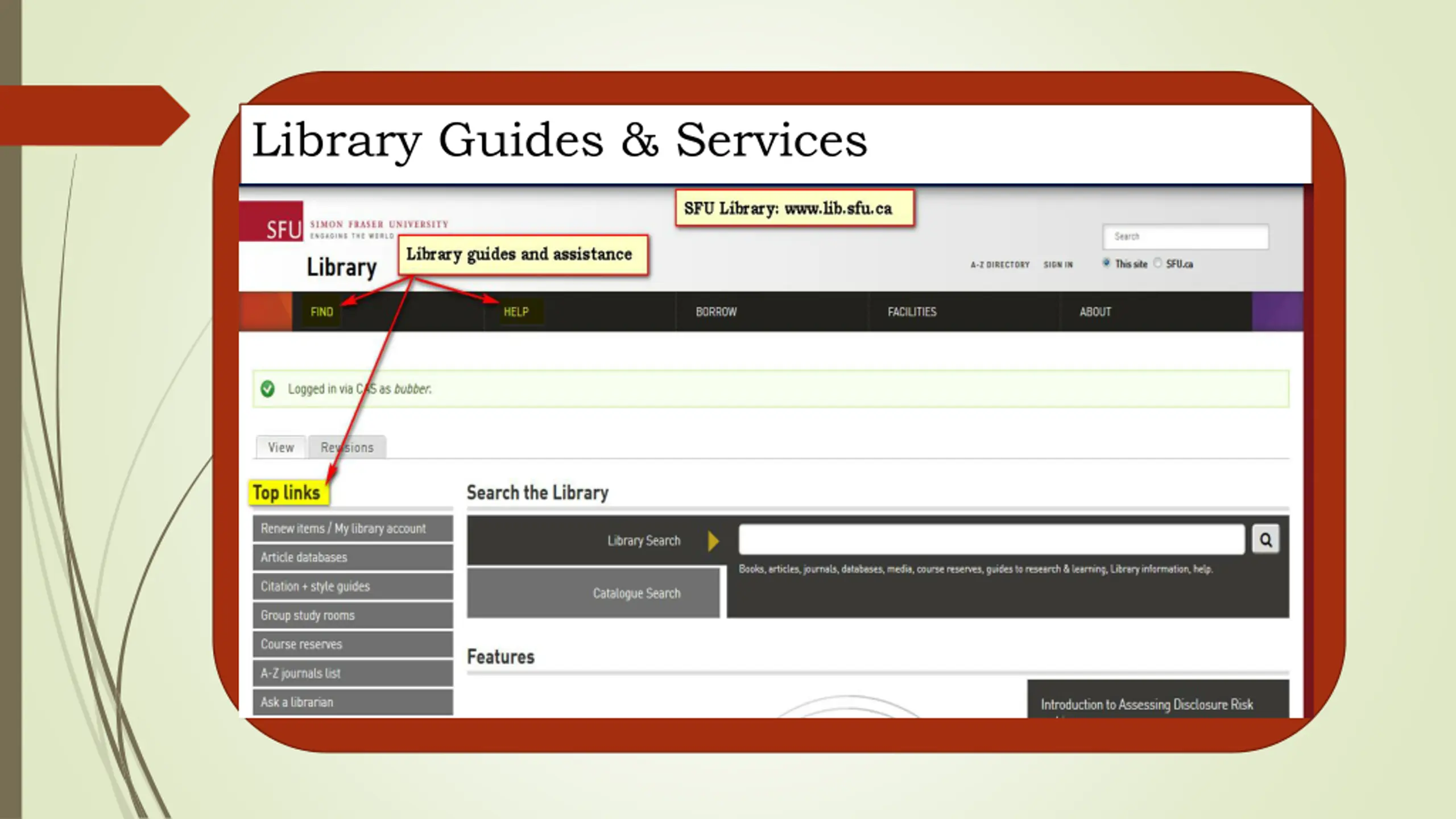The width and height of the screenshot is (1456, 819).
Task: Click the SFU logo
Action: (271, 221)
